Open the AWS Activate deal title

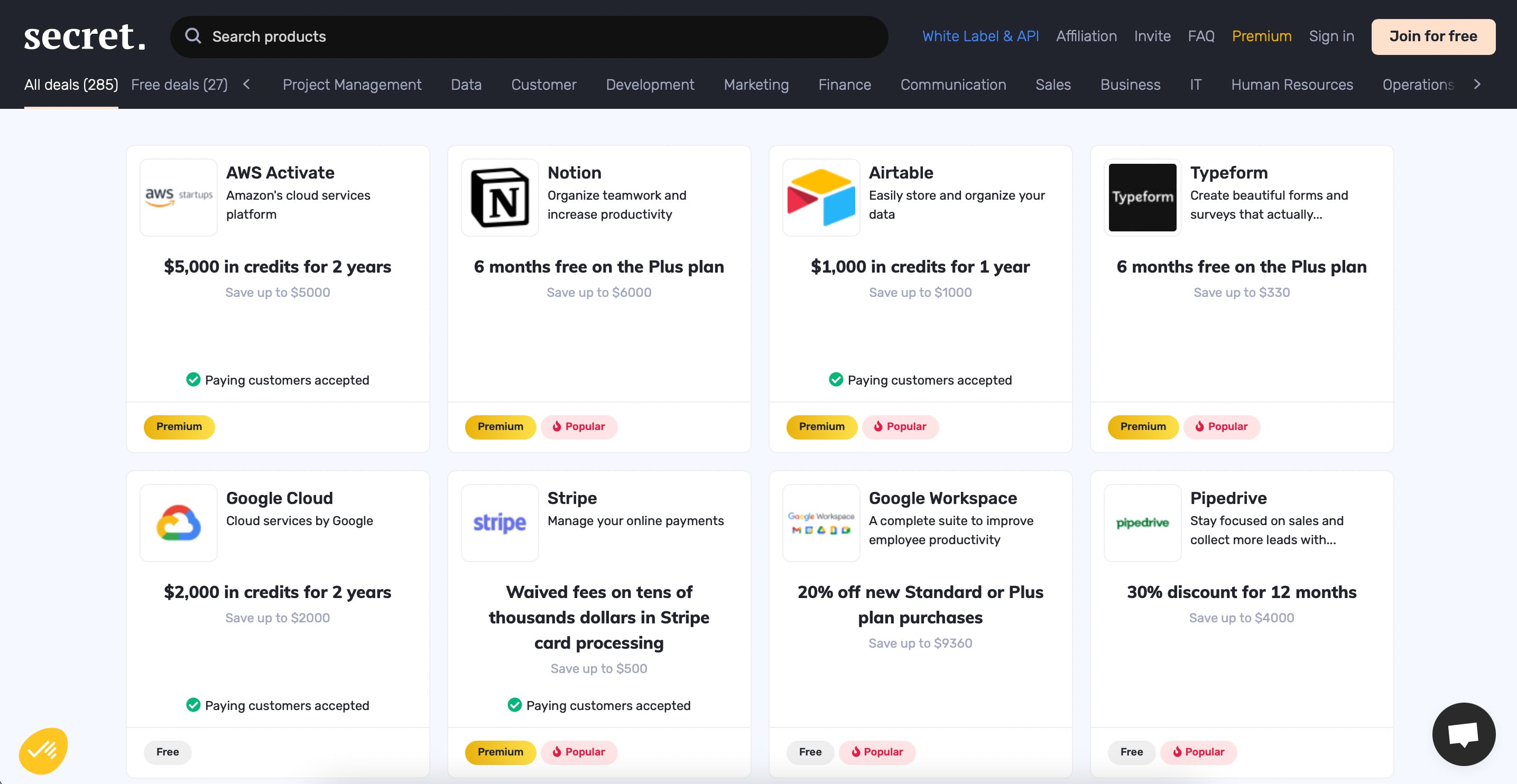pyautogui.click(x=280, y=172)
